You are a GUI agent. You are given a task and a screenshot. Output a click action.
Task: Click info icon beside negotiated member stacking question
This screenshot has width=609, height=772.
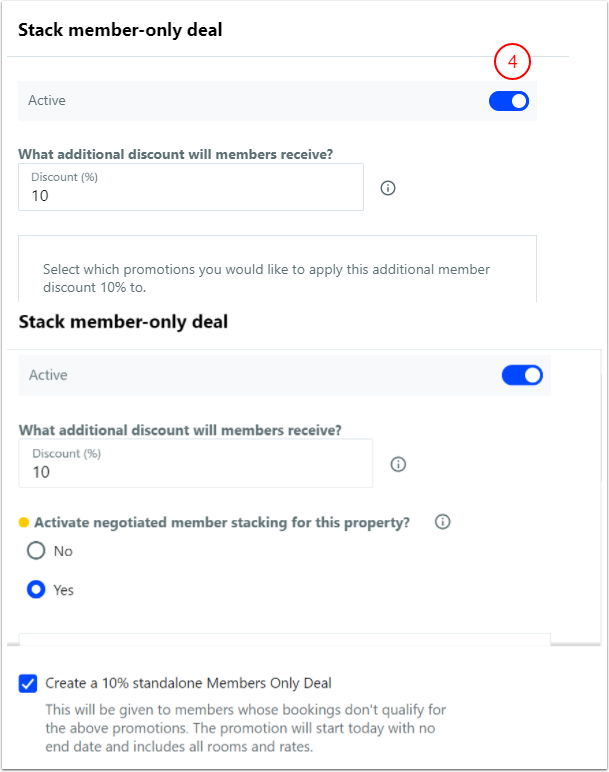(444, 522)
